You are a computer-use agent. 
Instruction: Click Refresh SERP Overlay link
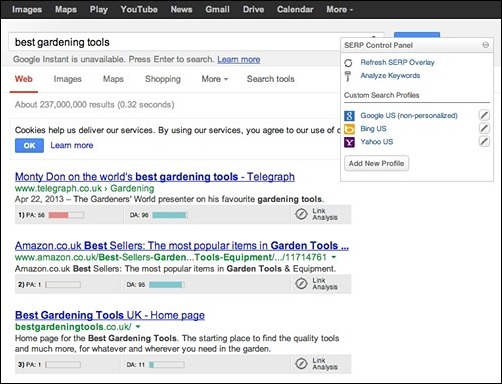click(397, 62)
